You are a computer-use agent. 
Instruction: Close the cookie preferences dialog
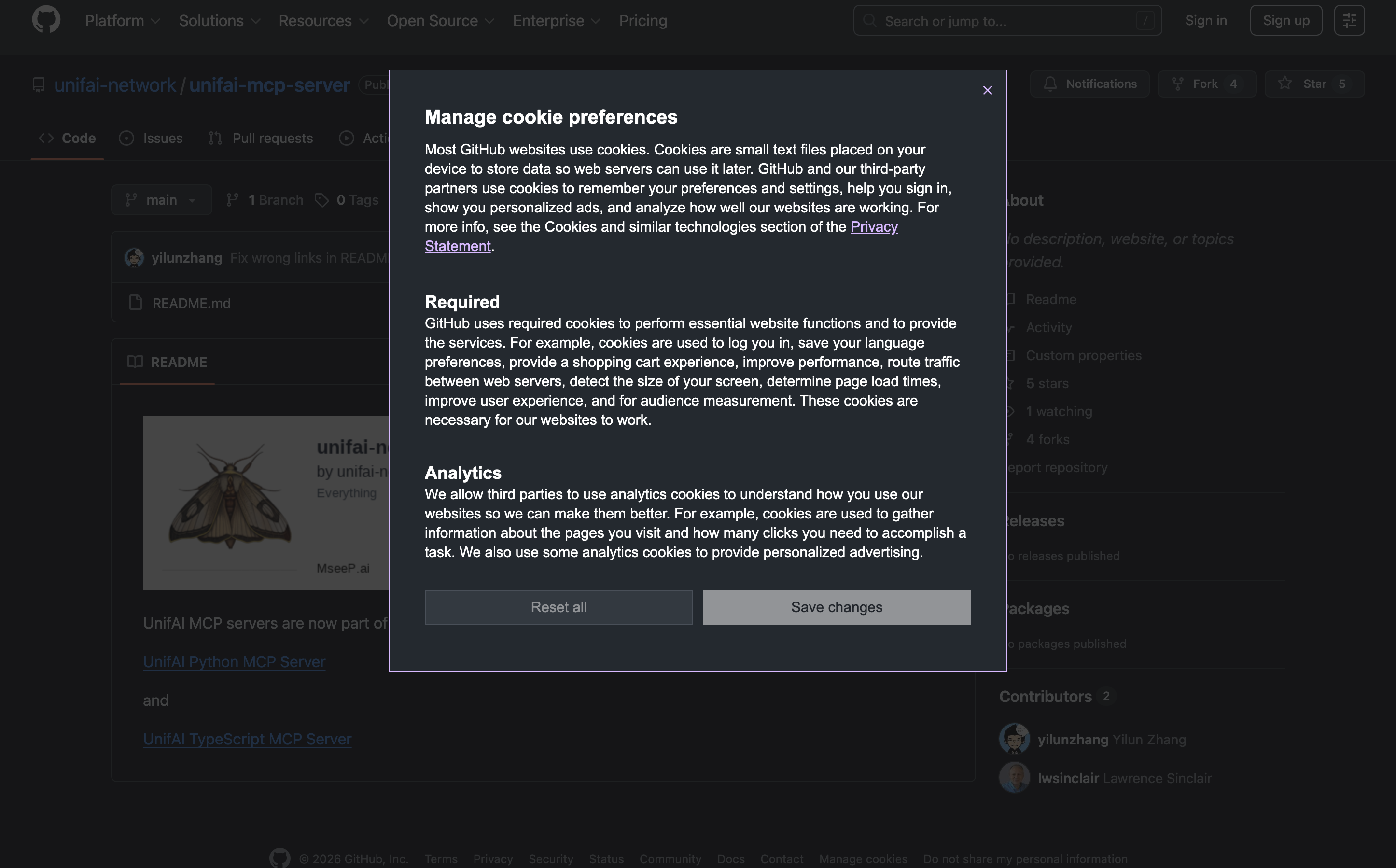tap(987, 90)
